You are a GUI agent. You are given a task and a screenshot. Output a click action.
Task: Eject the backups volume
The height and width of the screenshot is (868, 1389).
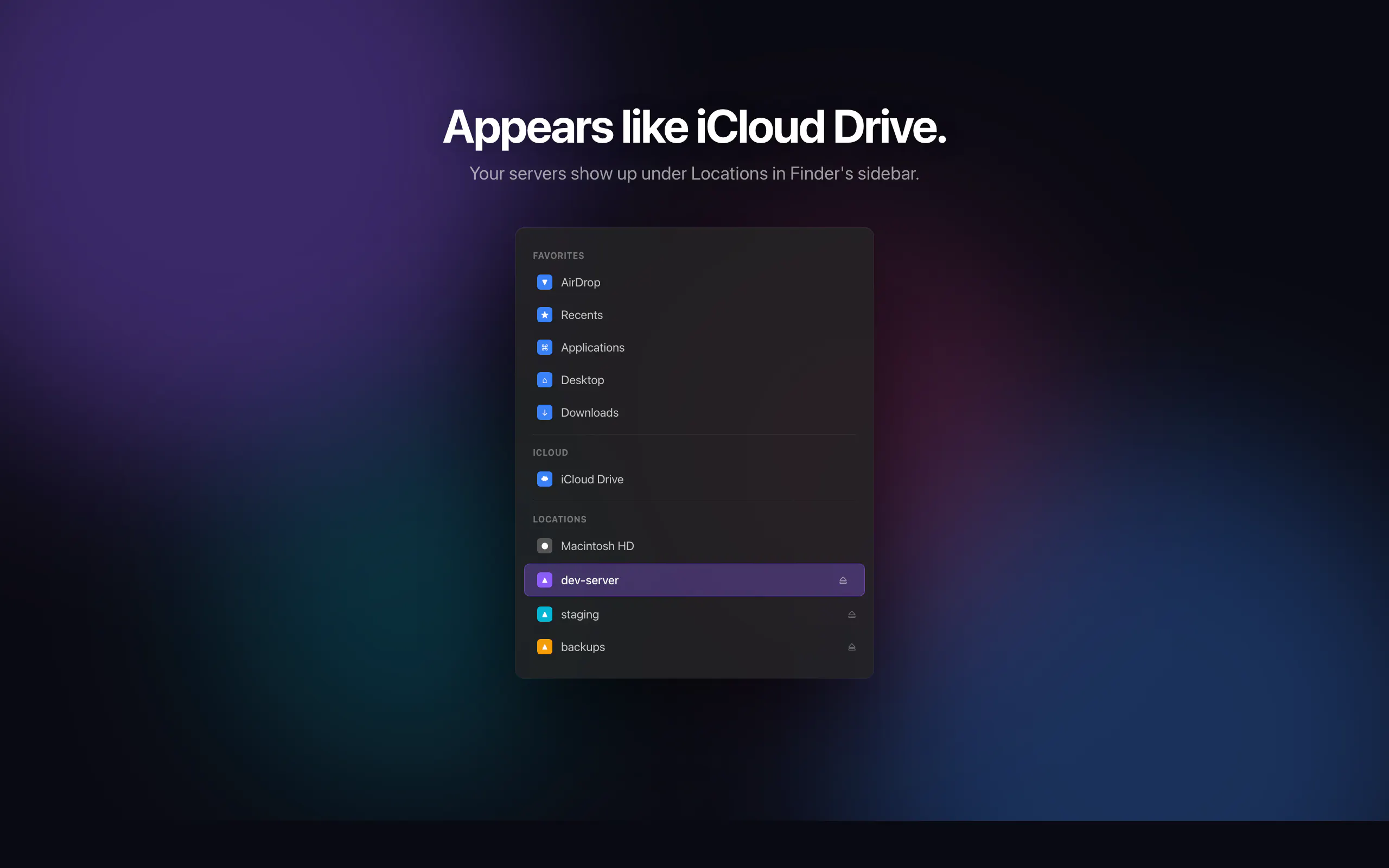[851, 647]
